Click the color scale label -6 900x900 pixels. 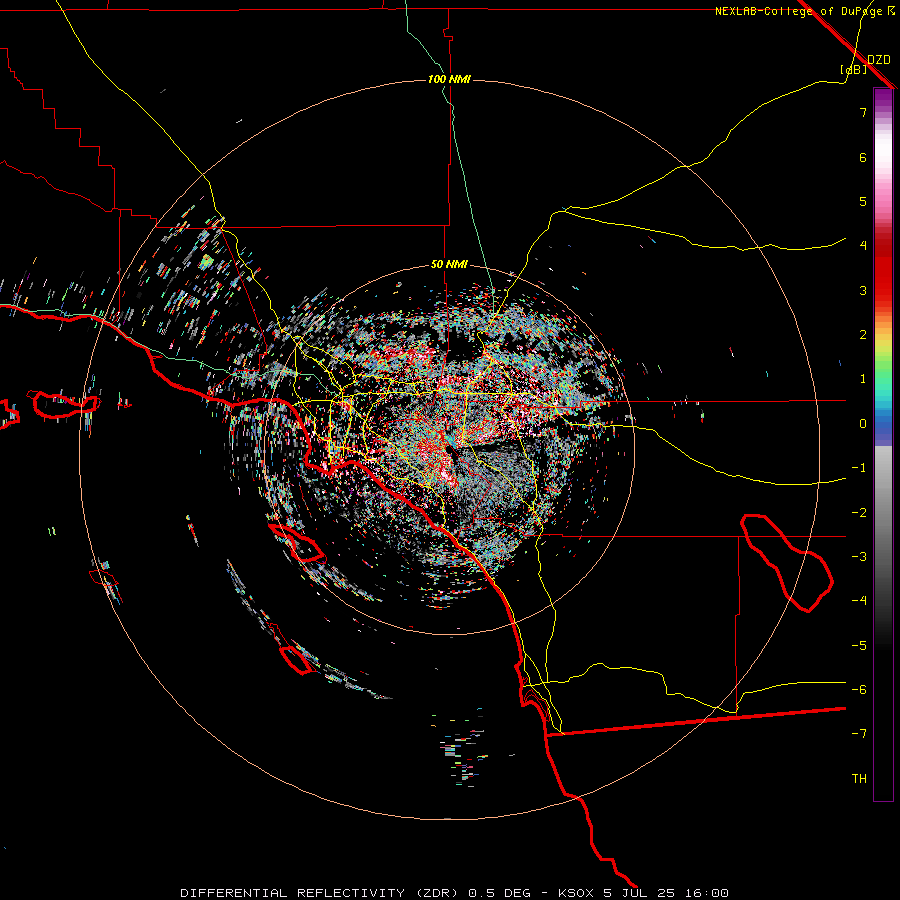tap(859, 690)
